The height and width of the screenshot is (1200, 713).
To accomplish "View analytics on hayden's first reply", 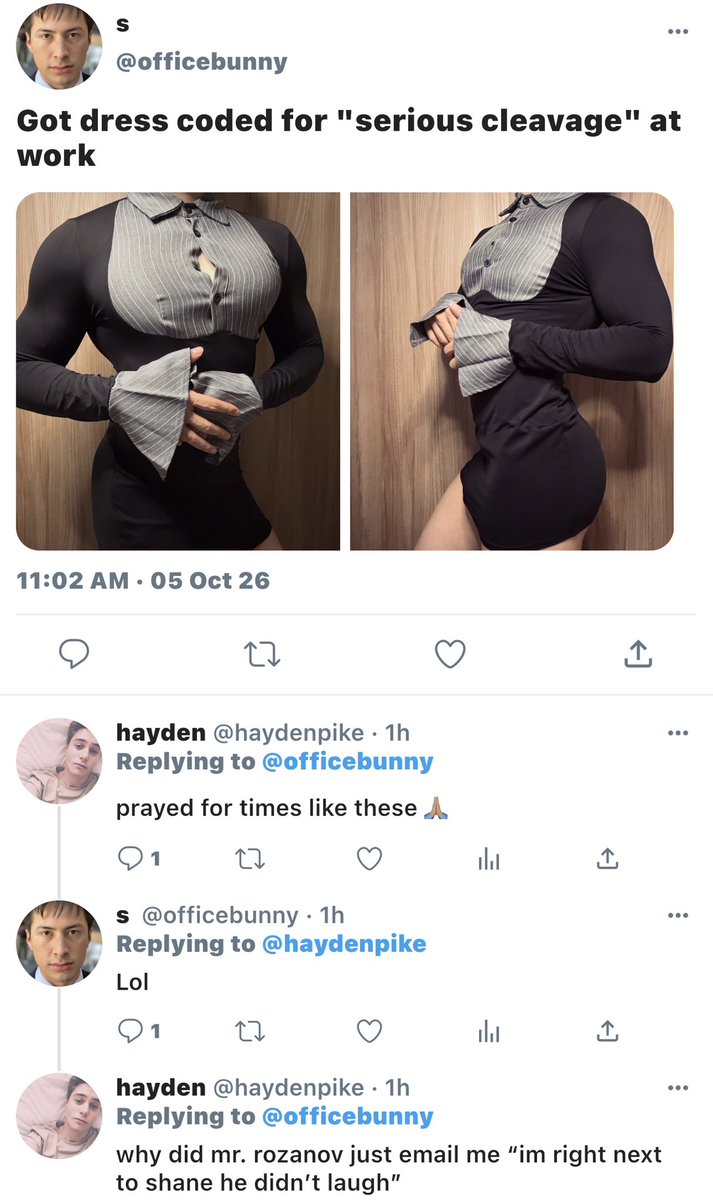I will (487, 859).
